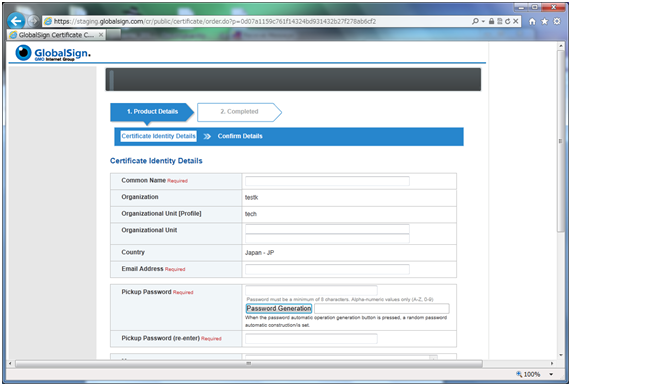
Task: Open Favorites with the star icon
Action: tap(544, 21)
